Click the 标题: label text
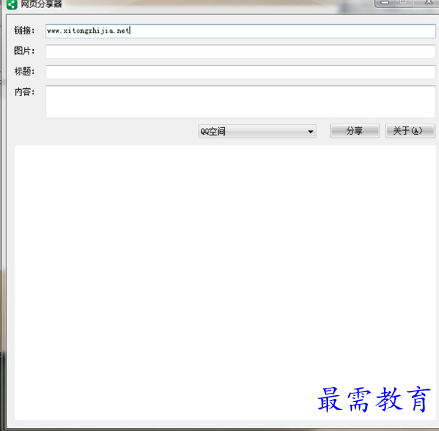 click(x=24, y=71)
